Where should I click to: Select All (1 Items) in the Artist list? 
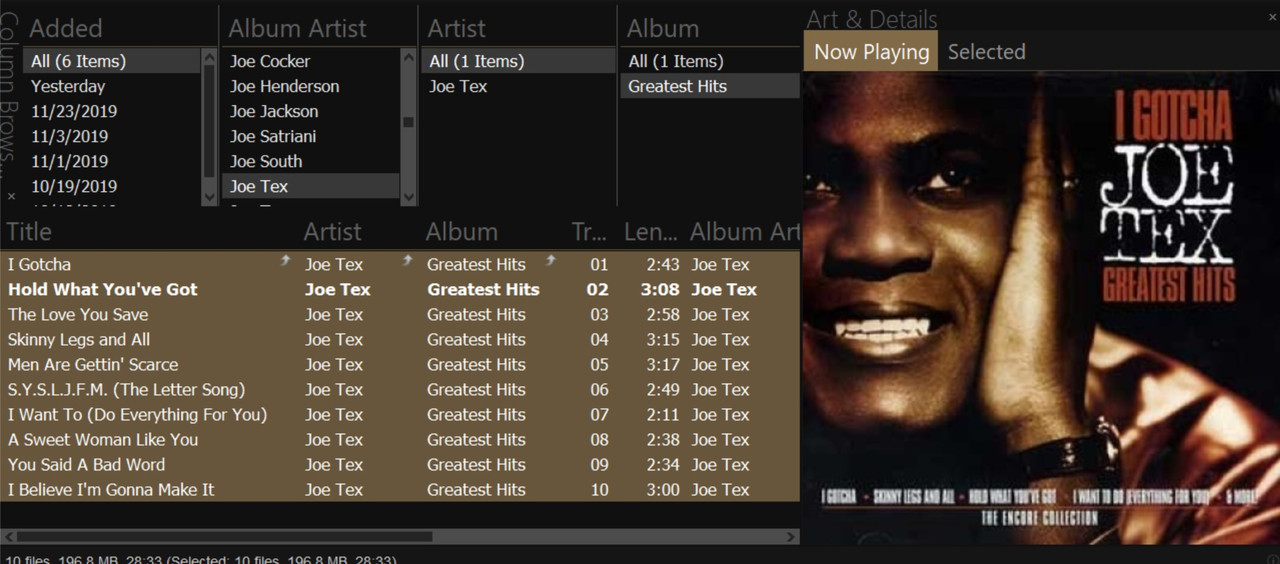[x=518, y=61]
